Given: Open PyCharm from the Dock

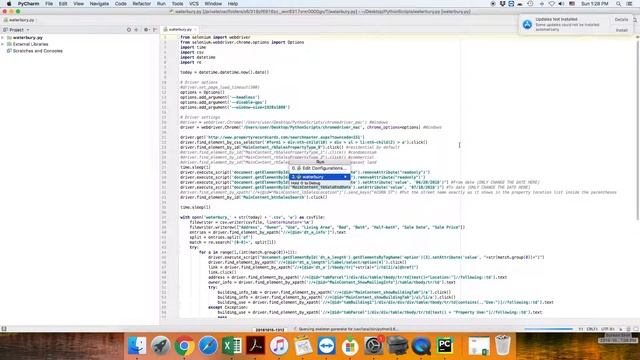Looking at the screenshot, I should [444, 346].
